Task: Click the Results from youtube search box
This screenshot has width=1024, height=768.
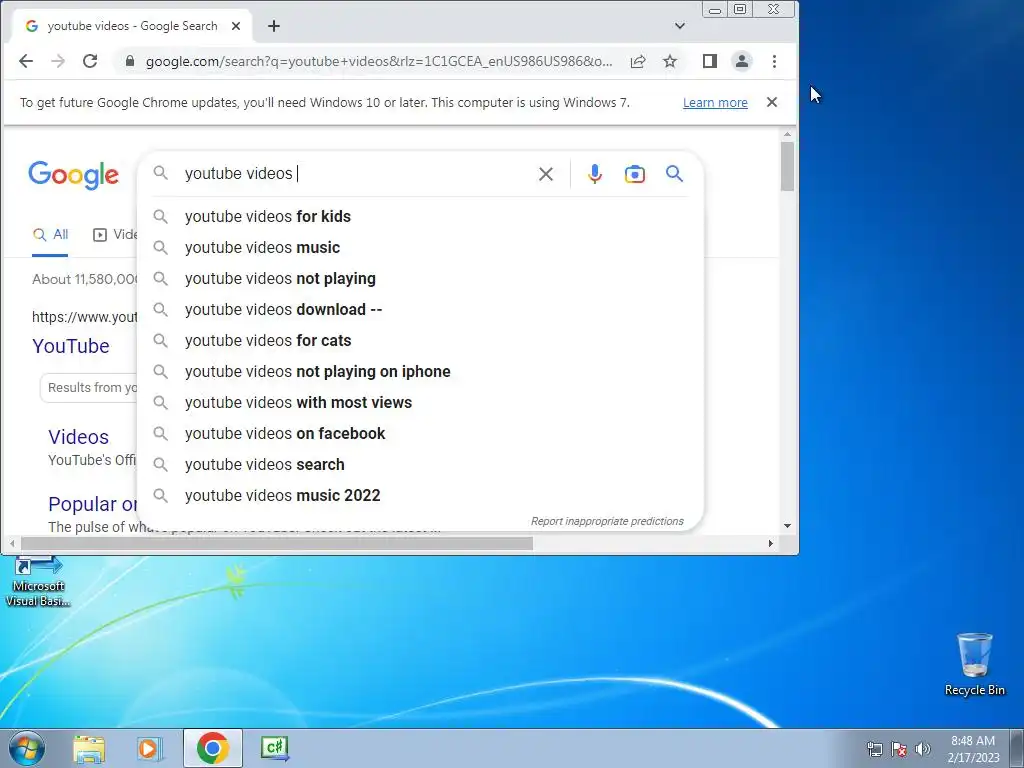Action: 89,388
